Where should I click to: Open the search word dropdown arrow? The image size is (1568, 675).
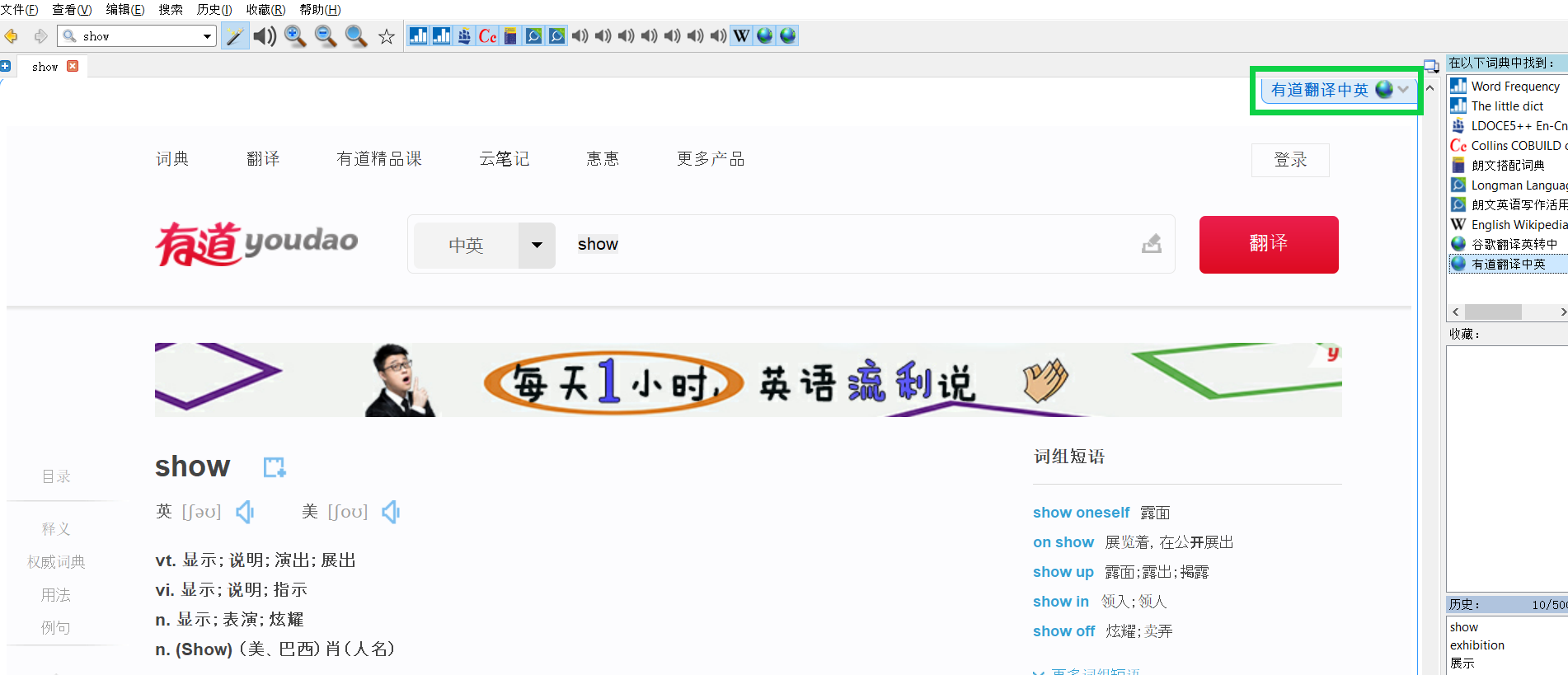pos(207,36)
